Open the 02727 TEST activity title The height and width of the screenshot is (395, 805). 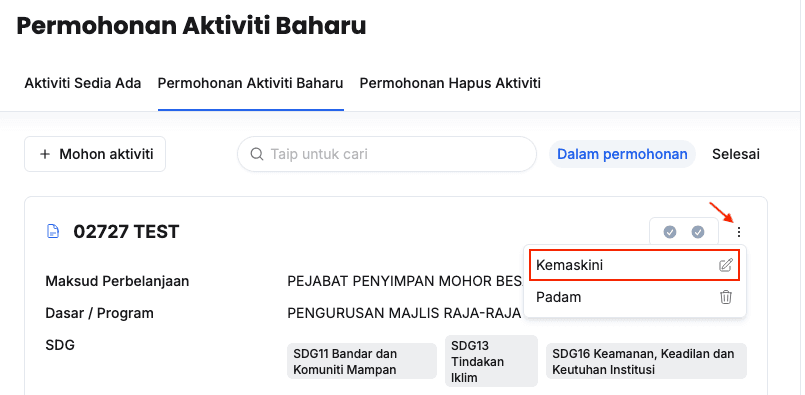(x=126, y=232)
